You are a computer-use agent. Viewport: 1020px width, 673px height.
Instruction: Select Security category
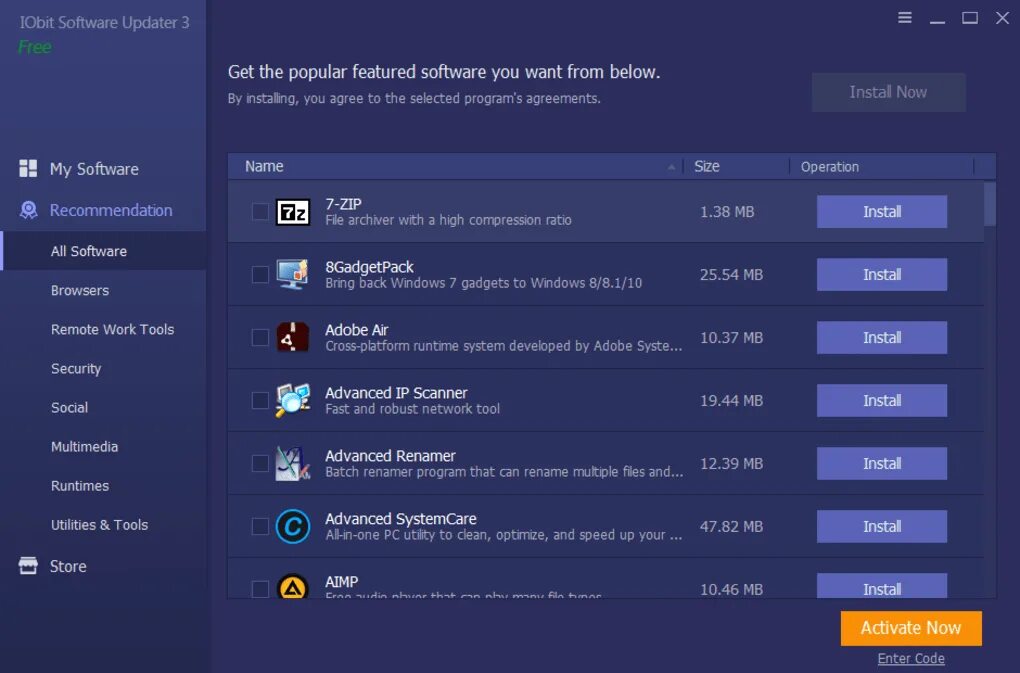click(76, 368)
